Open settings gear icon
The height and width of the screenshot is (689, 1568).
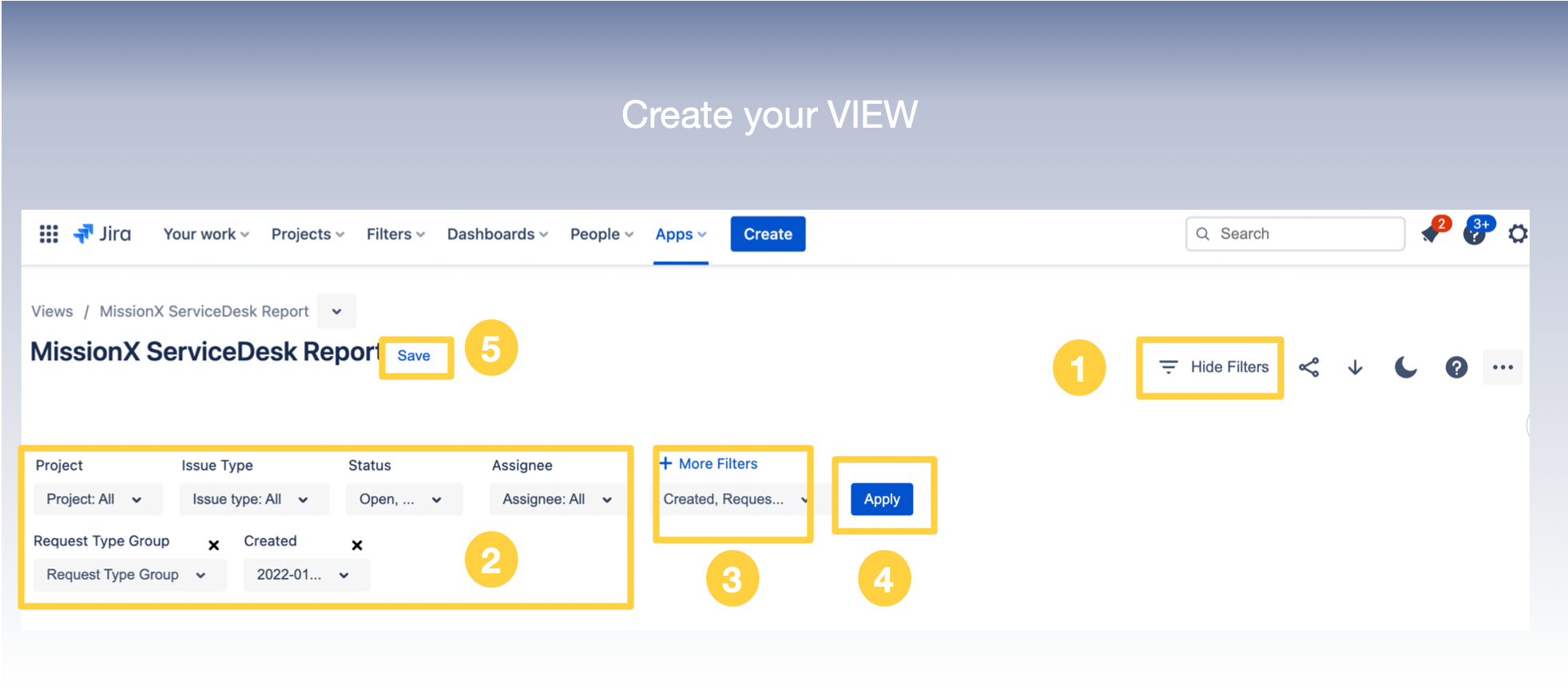pos(1517,234)
